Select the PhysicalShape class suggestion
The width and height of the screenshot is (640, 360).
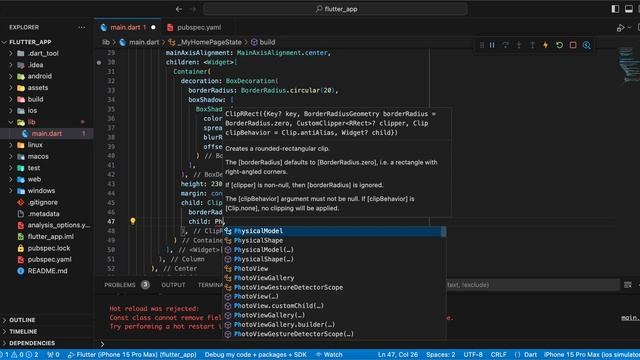pyautogui.click(x=334, y=240)
